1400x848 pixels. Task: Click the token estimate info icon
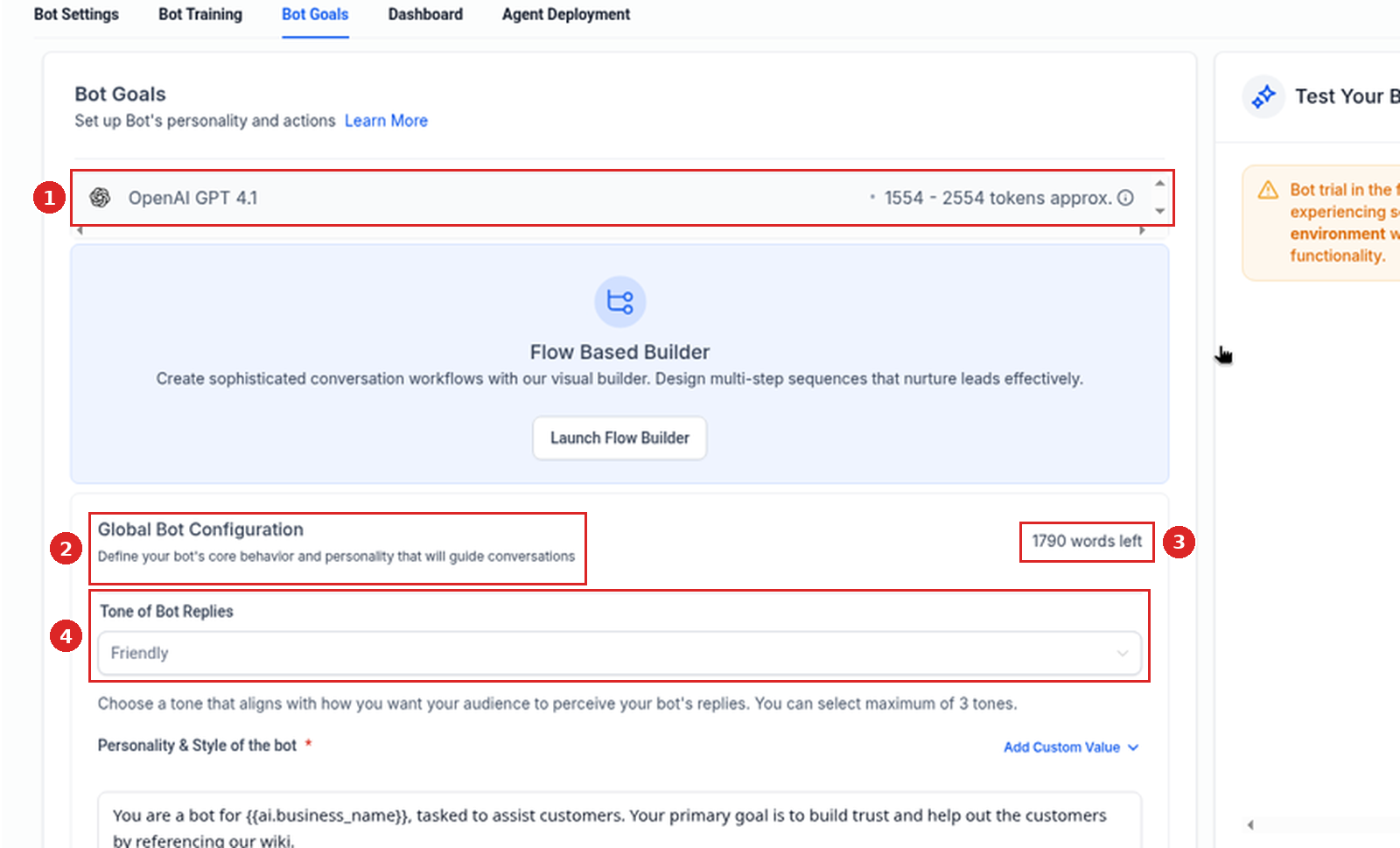(x=1126, y=198)
